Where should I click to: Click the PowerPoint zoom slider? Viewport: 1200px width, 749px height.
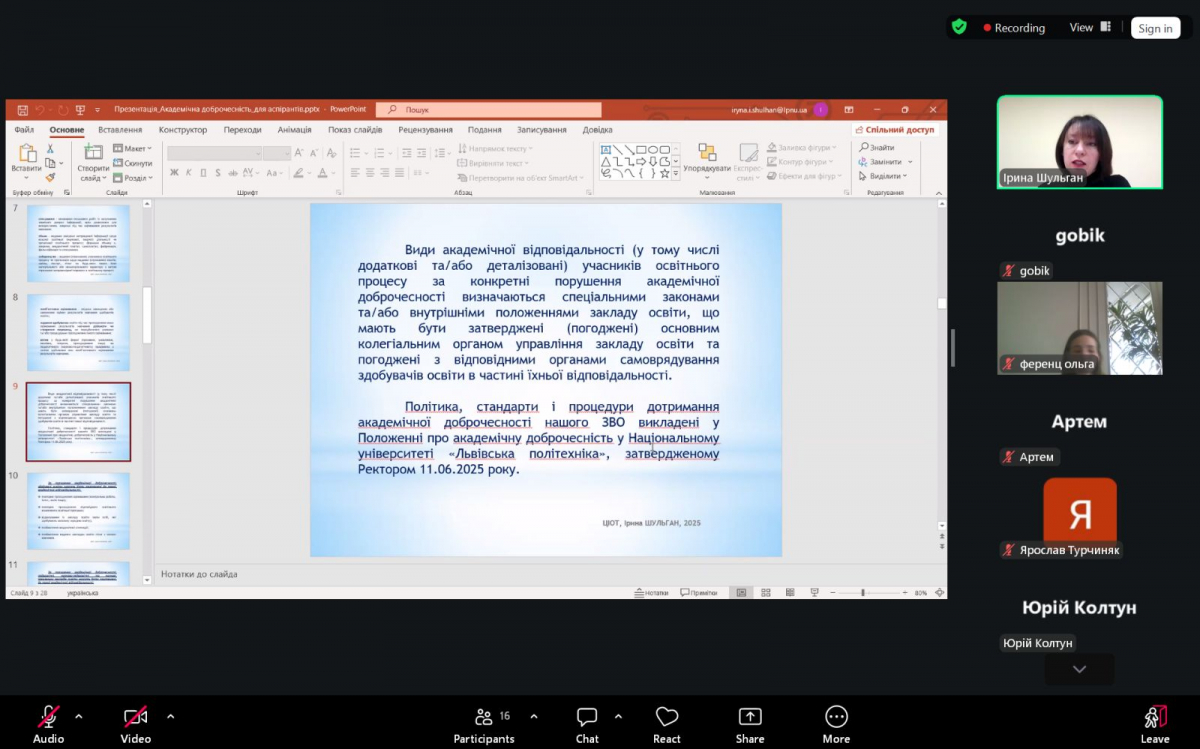tap(862, 593)
